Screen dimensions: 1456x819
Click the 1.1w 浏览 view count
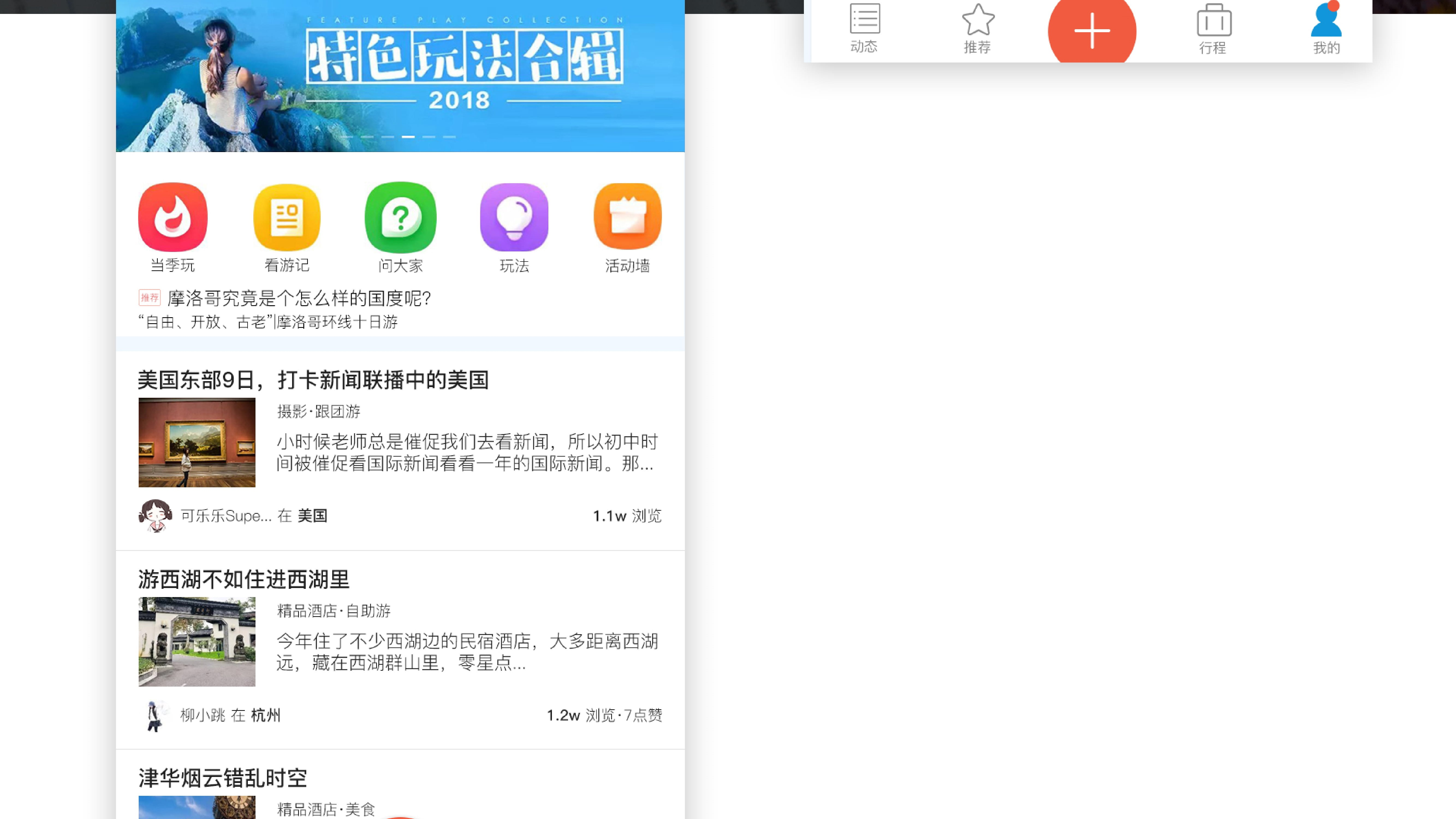[x=627, y=515]
